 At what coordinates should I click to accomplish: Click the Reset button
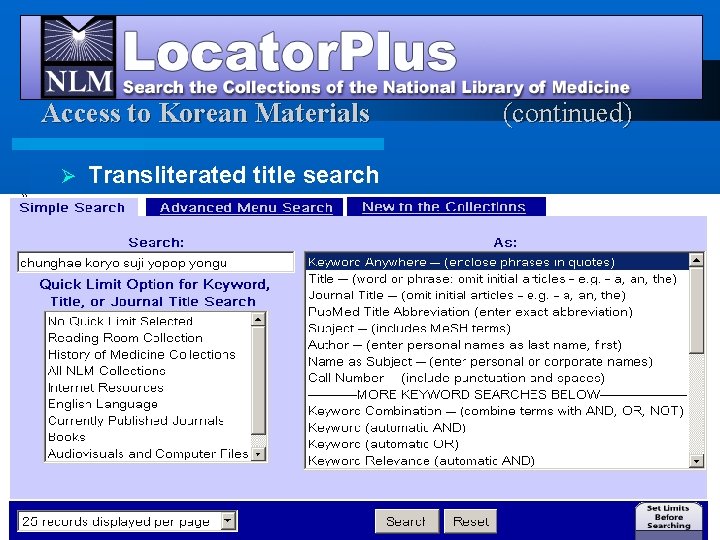[x=470, y=521]
